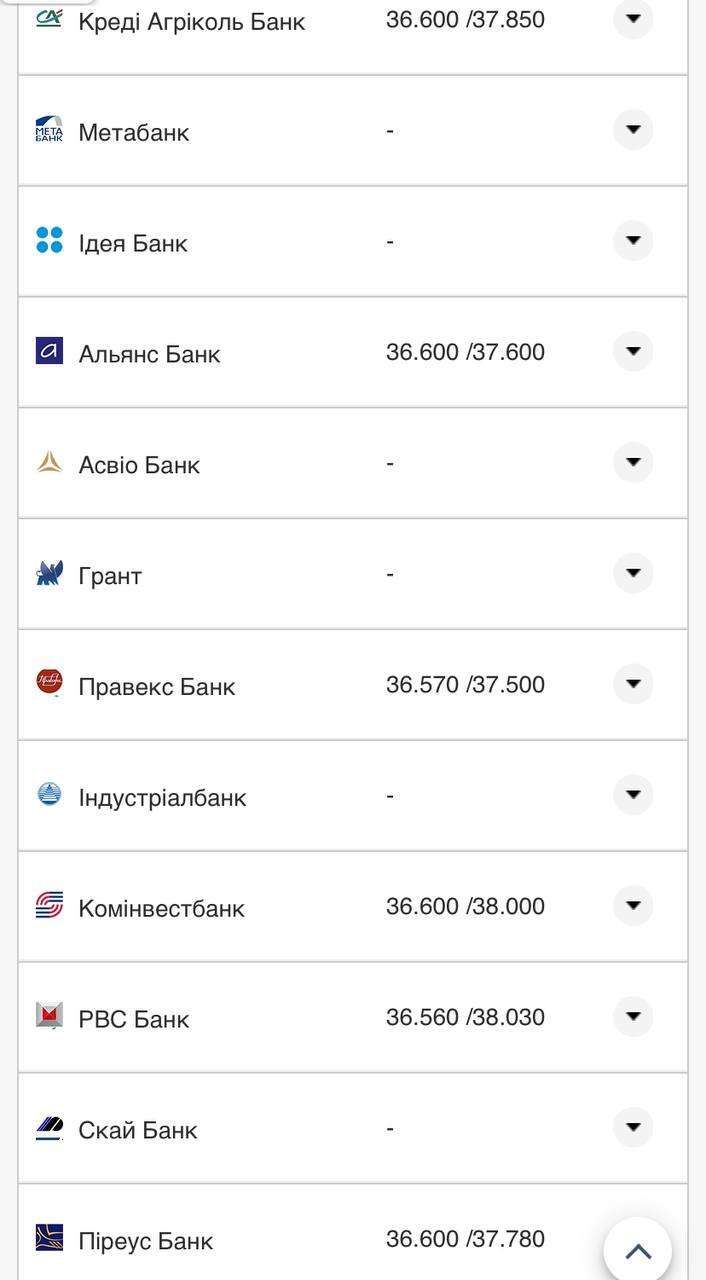Click the Метабанк logo icon
This screenshot has height=1280, width=706.
pyautogui.click(x=49, y=130)
